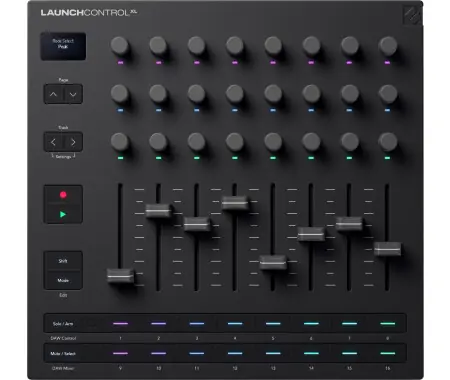The width and height of the screenshot is (450, 380).
Task: Select fourth knob in green-LED bottom row
Action: [x=235, y=142]
